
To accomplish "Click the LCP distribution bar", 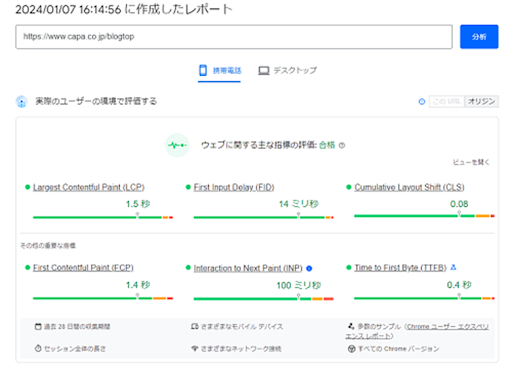I will (x=103, y=218).
